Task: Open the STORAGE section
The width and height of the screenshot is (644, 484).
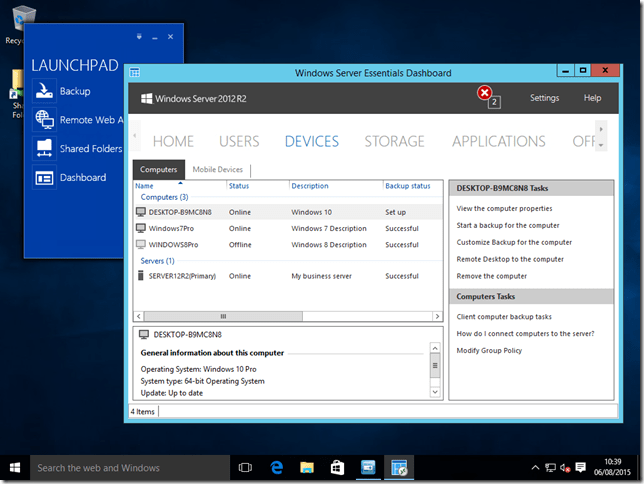Action: coord(395,141)
